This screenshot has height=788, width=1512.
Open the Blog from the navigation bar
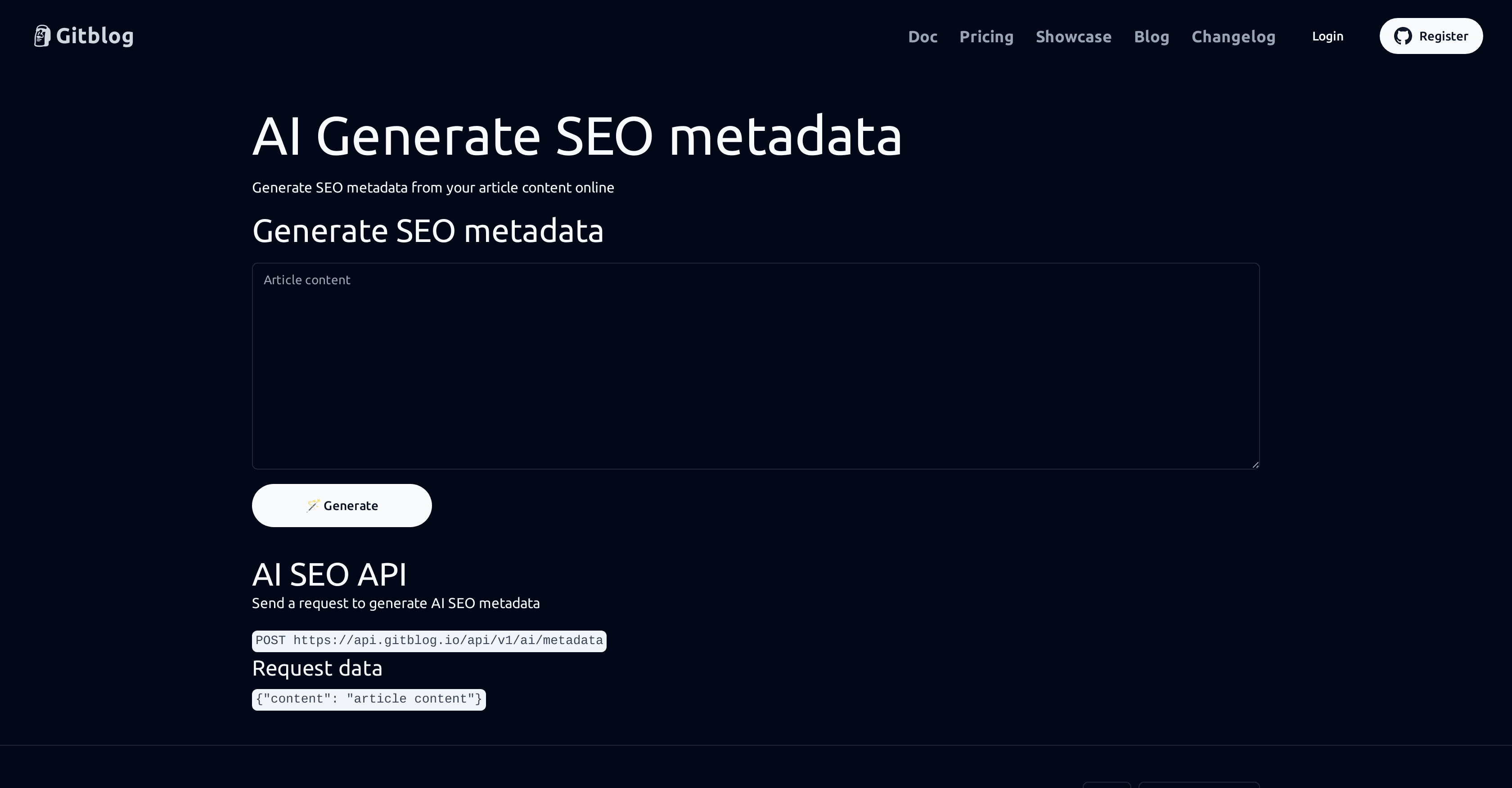point(1151,36)
